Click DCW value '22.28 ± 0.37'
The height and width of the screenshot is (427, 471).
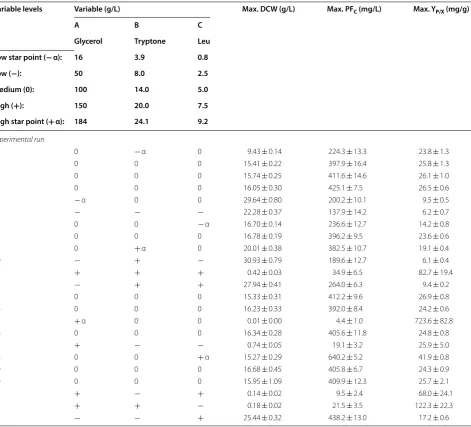point(262,212)
